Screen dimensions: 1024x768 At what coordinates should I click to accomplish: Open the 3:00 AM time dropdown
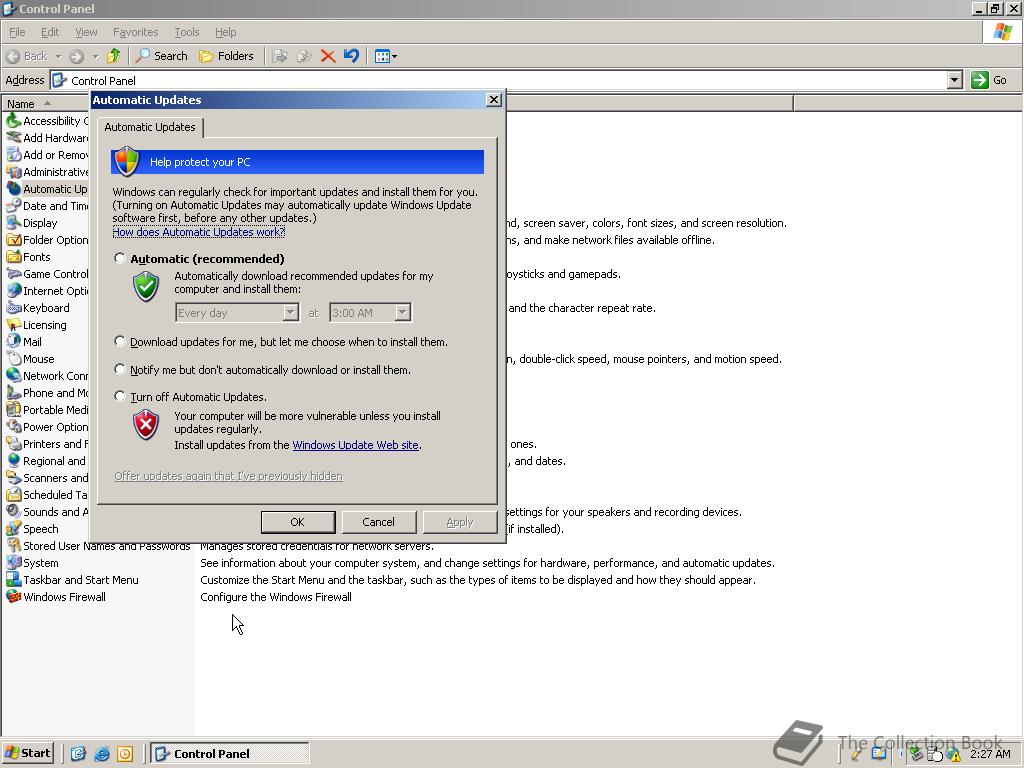370,313
